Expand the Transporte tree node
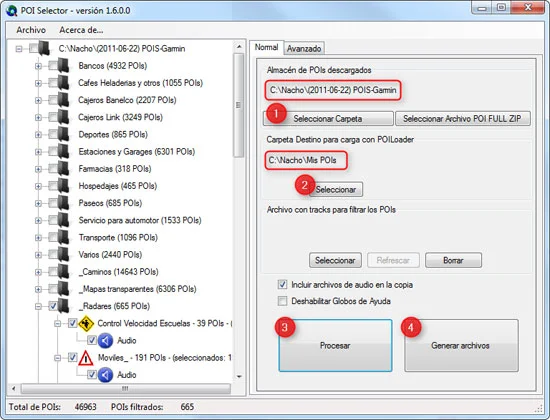The width and height of the screenshot is (550, 420). point(38,238)
